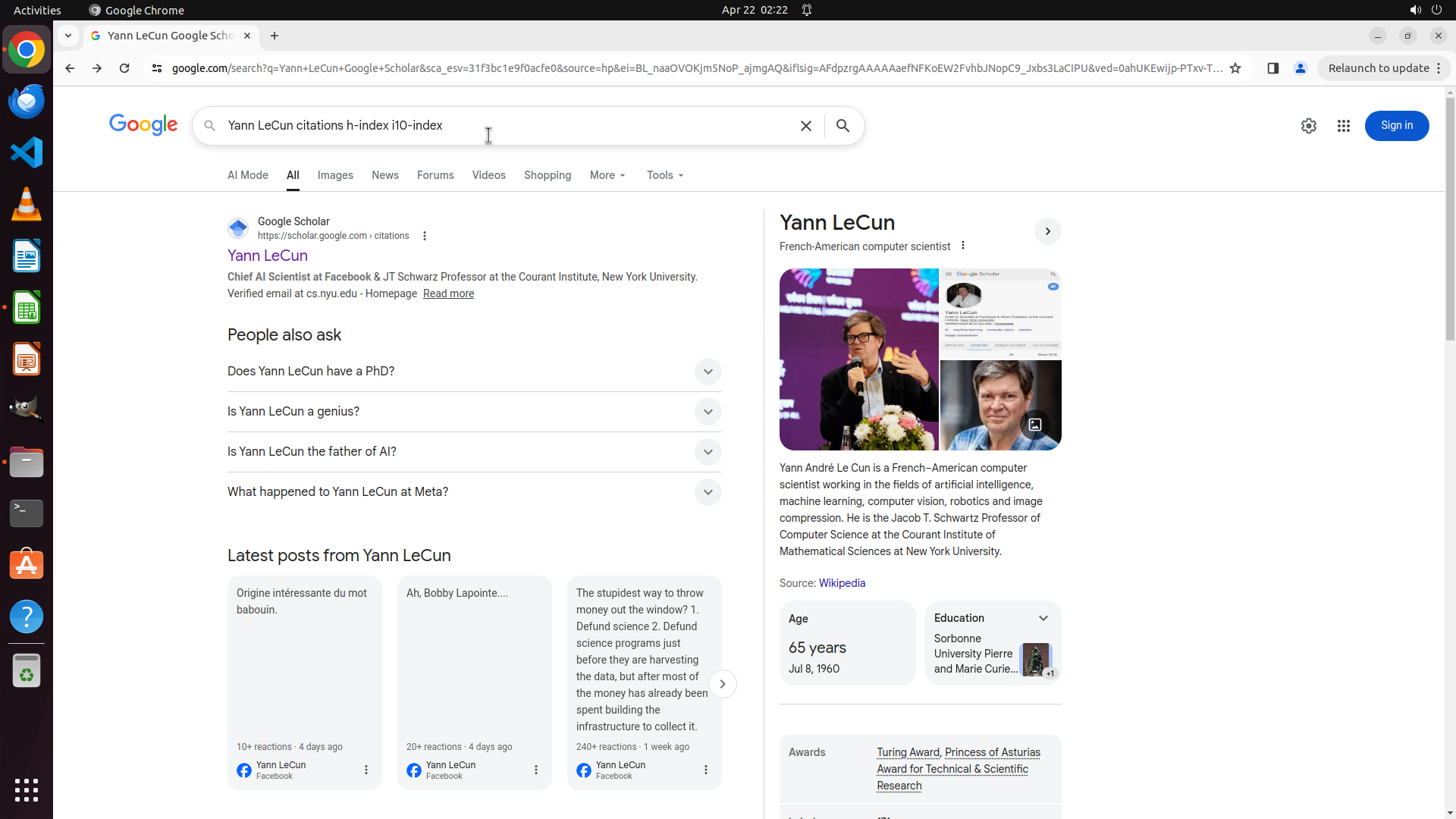Screen dimensions: 1456x819
Task: Open the Tools dropdown
Action: tap(665, 175)
